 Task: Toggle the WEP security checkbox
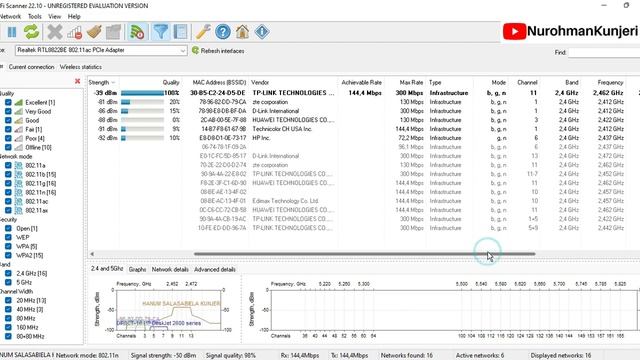8,237
